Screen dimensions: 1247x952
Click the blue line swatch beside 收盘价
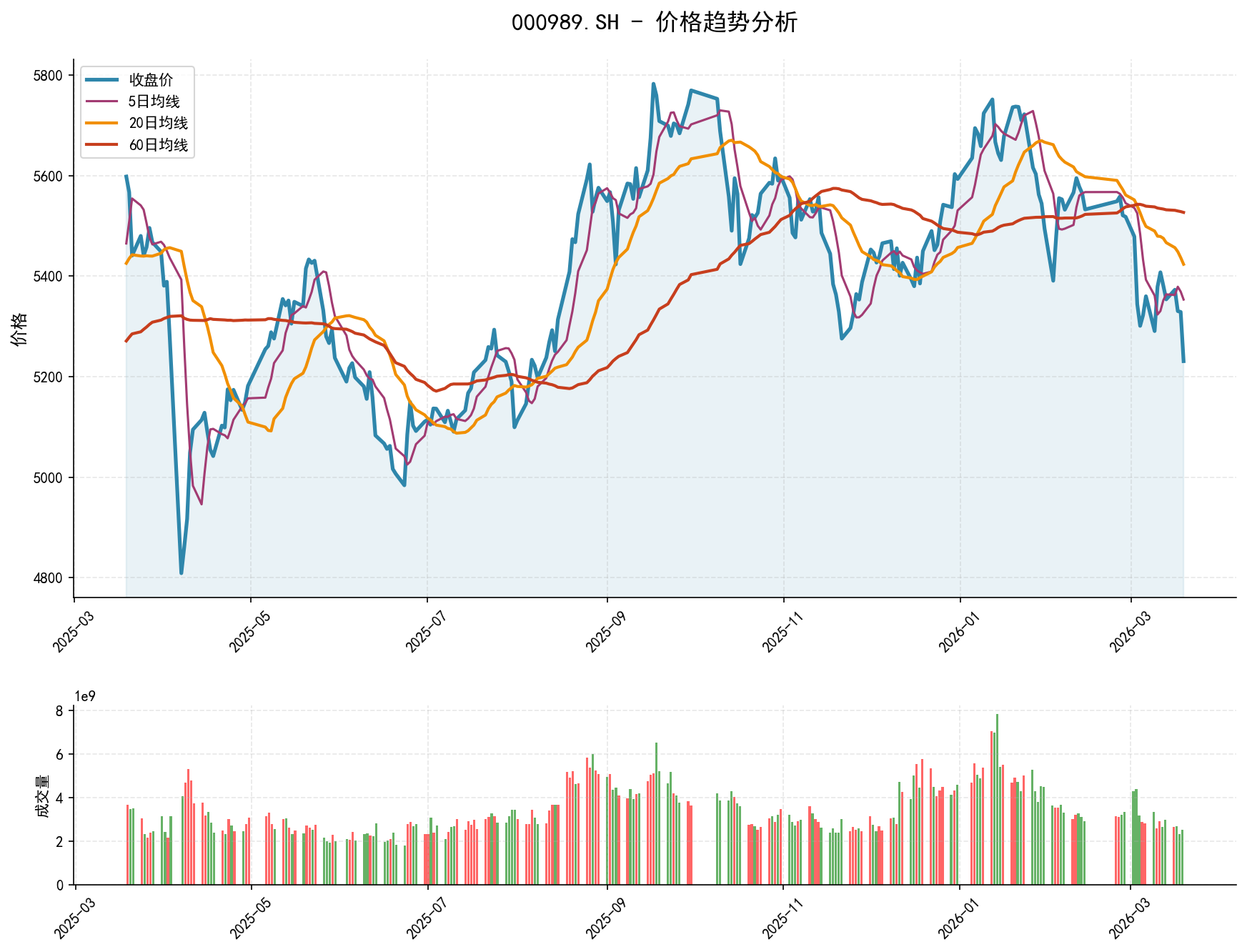click(101, 80)
